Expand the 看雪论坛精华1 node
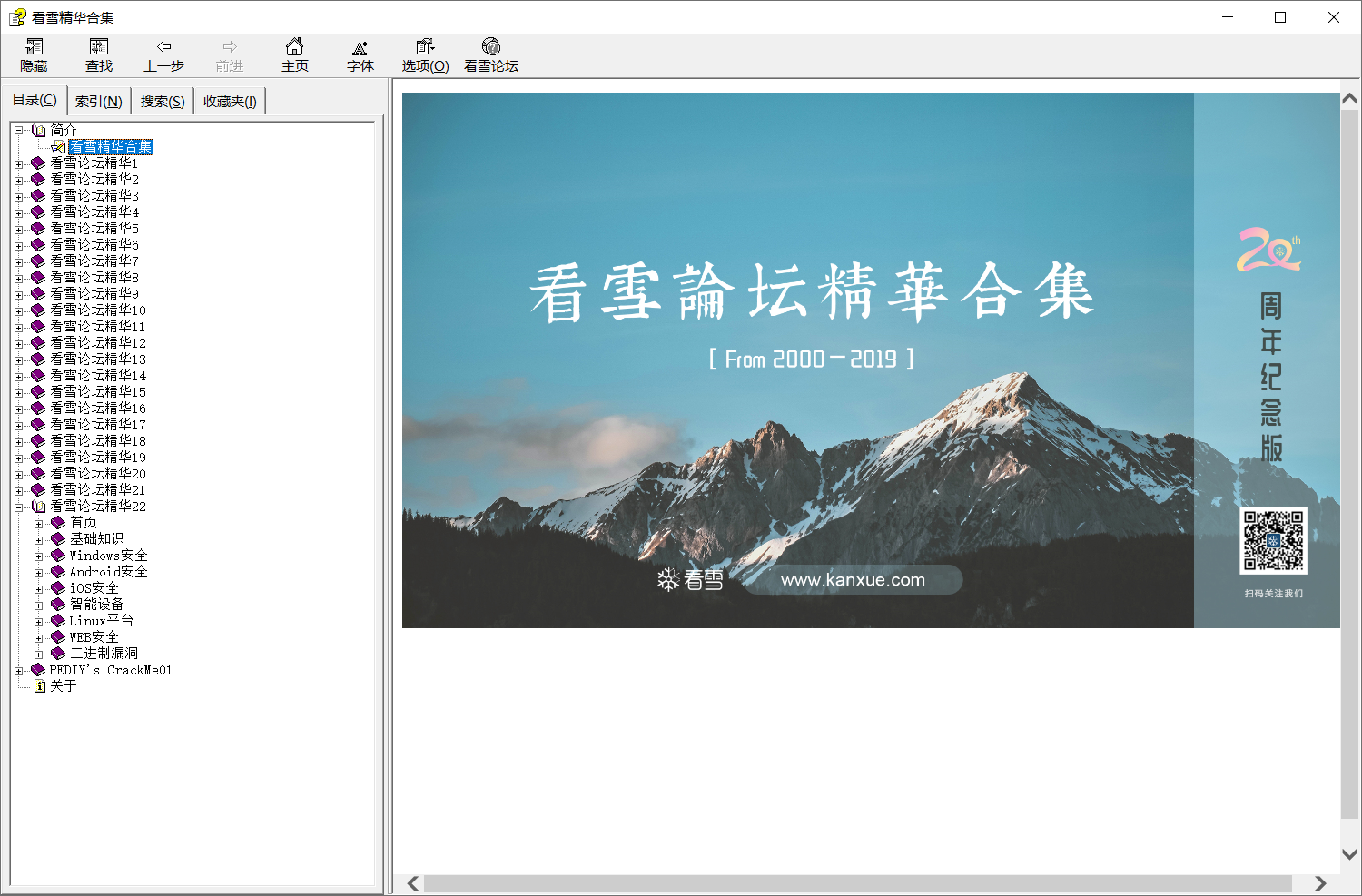The image size is (1362, 896). point(18,164)
